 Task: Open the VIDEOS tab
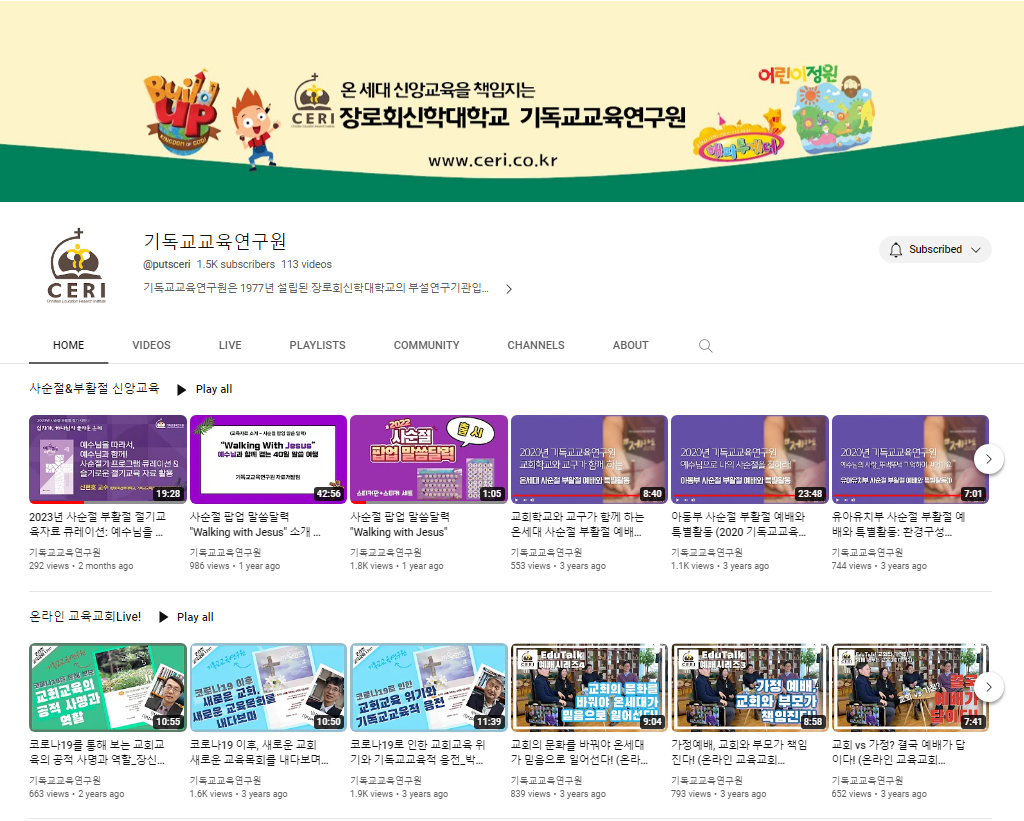152,345
